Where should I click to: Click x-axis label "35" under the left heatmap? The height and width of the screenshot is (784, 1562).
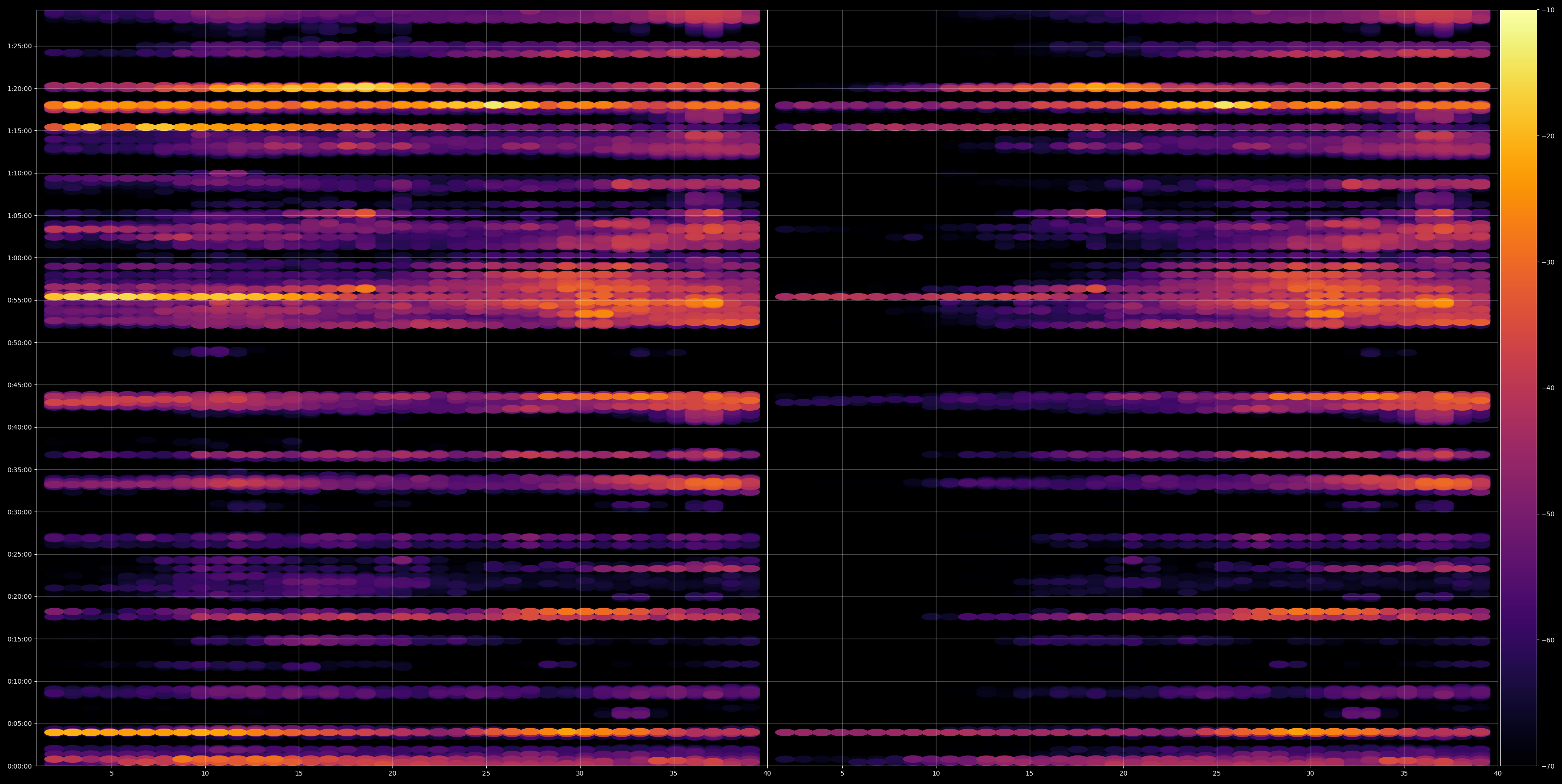point(674,774)
